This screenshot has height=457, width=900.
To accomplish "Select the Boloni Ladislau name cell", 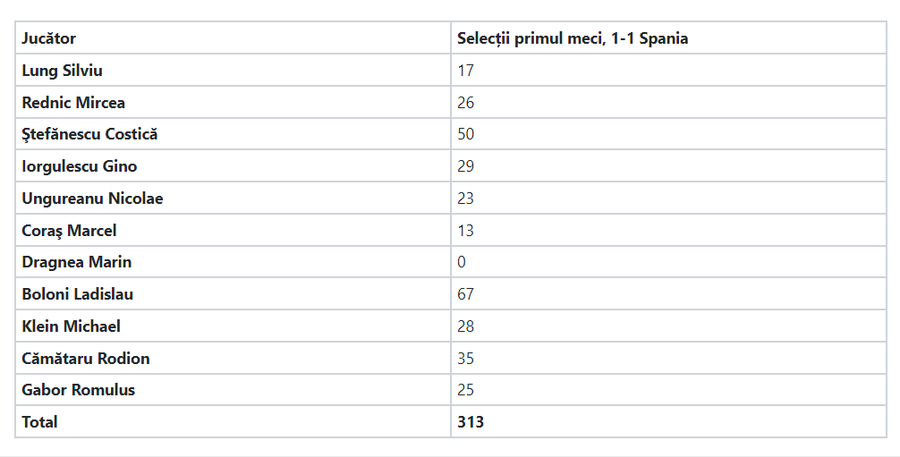I will 233,294.
